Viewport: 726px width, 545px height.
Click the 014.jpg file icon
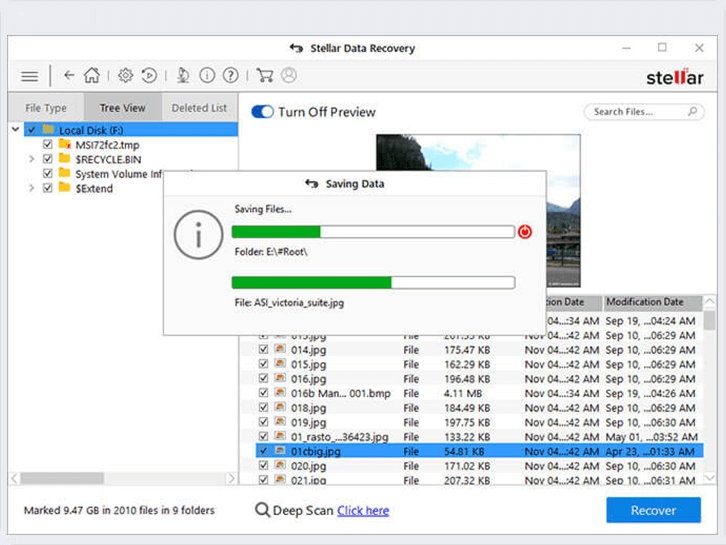(280, 349)
